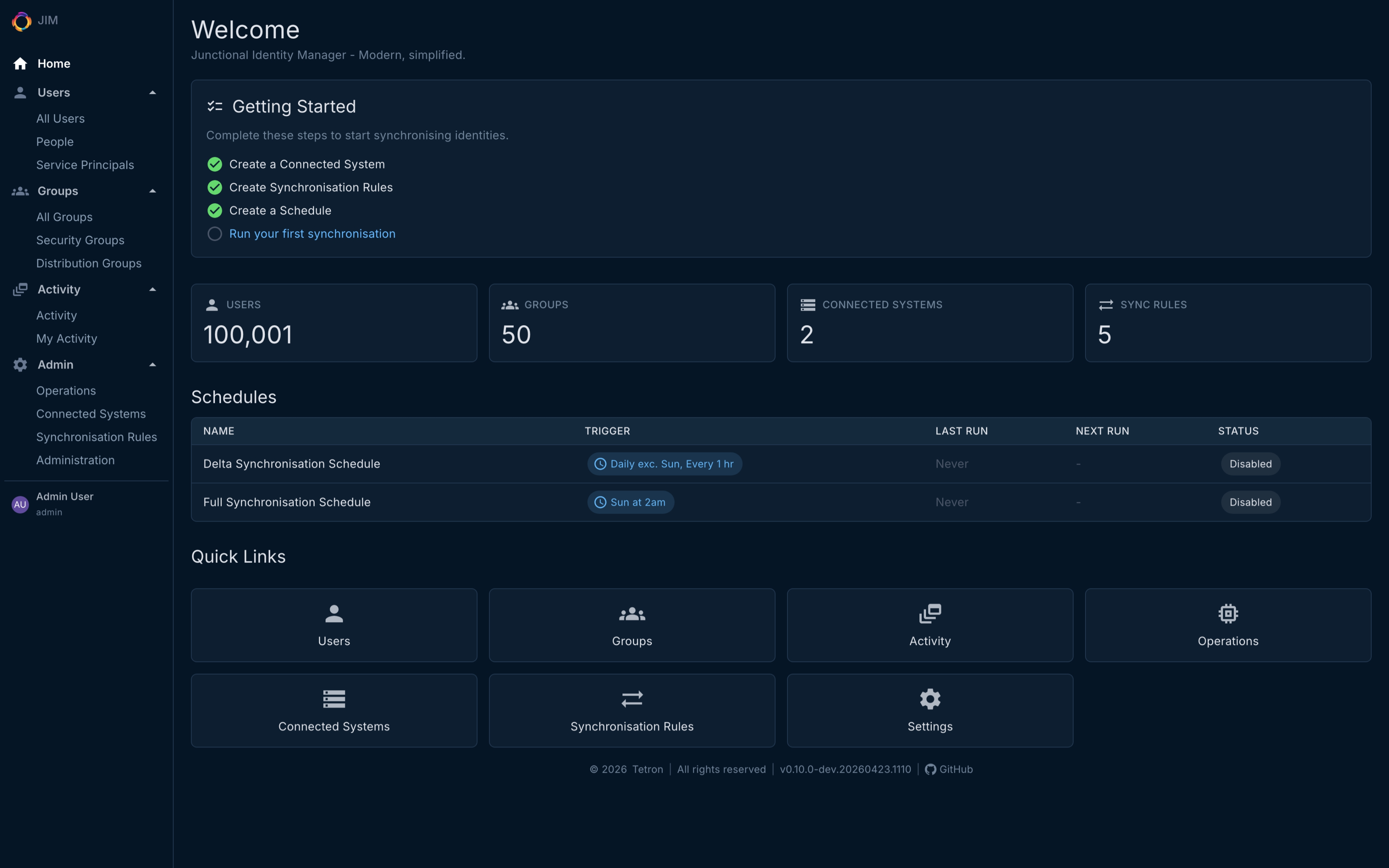Click the Connected Systems server icon tile

pos(333,699)
